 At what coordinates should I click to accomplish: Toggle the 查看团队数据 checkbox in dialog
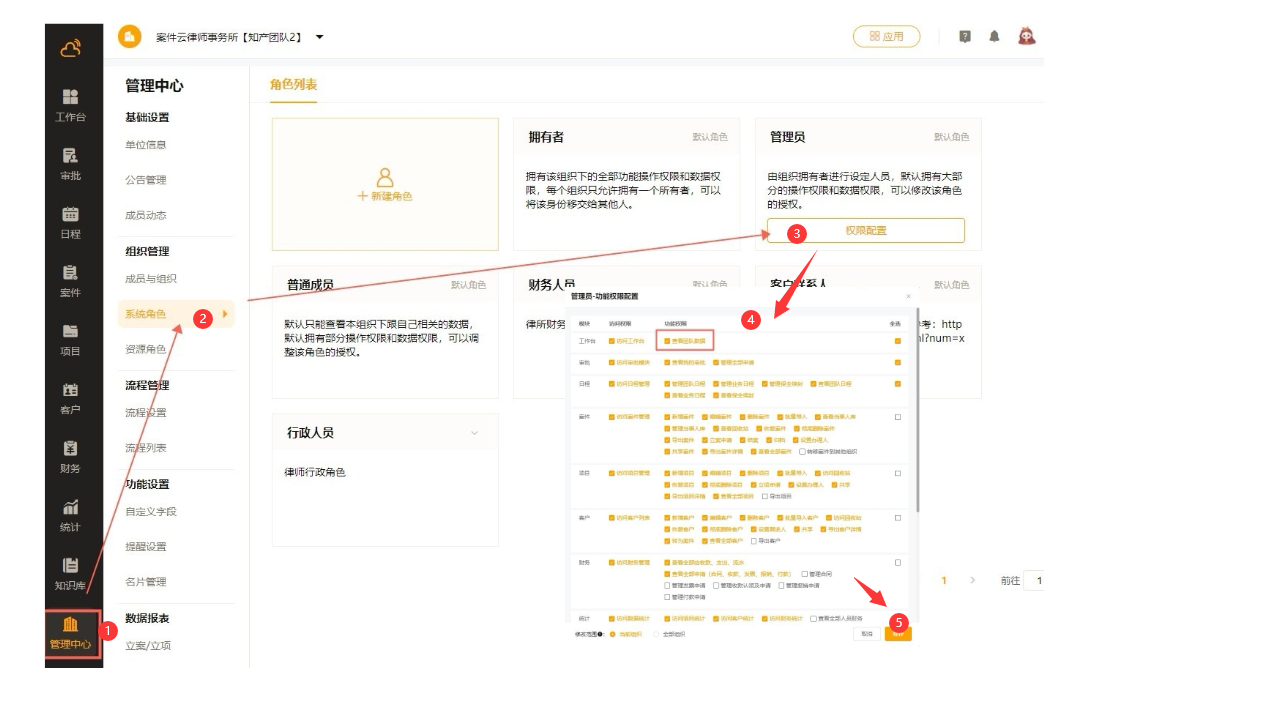pyautogui.click(x=668, y=341)
